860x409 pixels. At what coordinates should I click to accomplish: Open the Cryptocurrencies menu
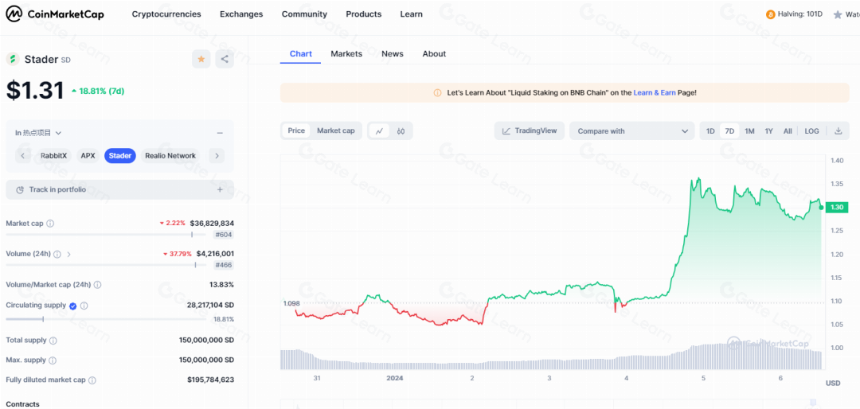click(166, 14)
